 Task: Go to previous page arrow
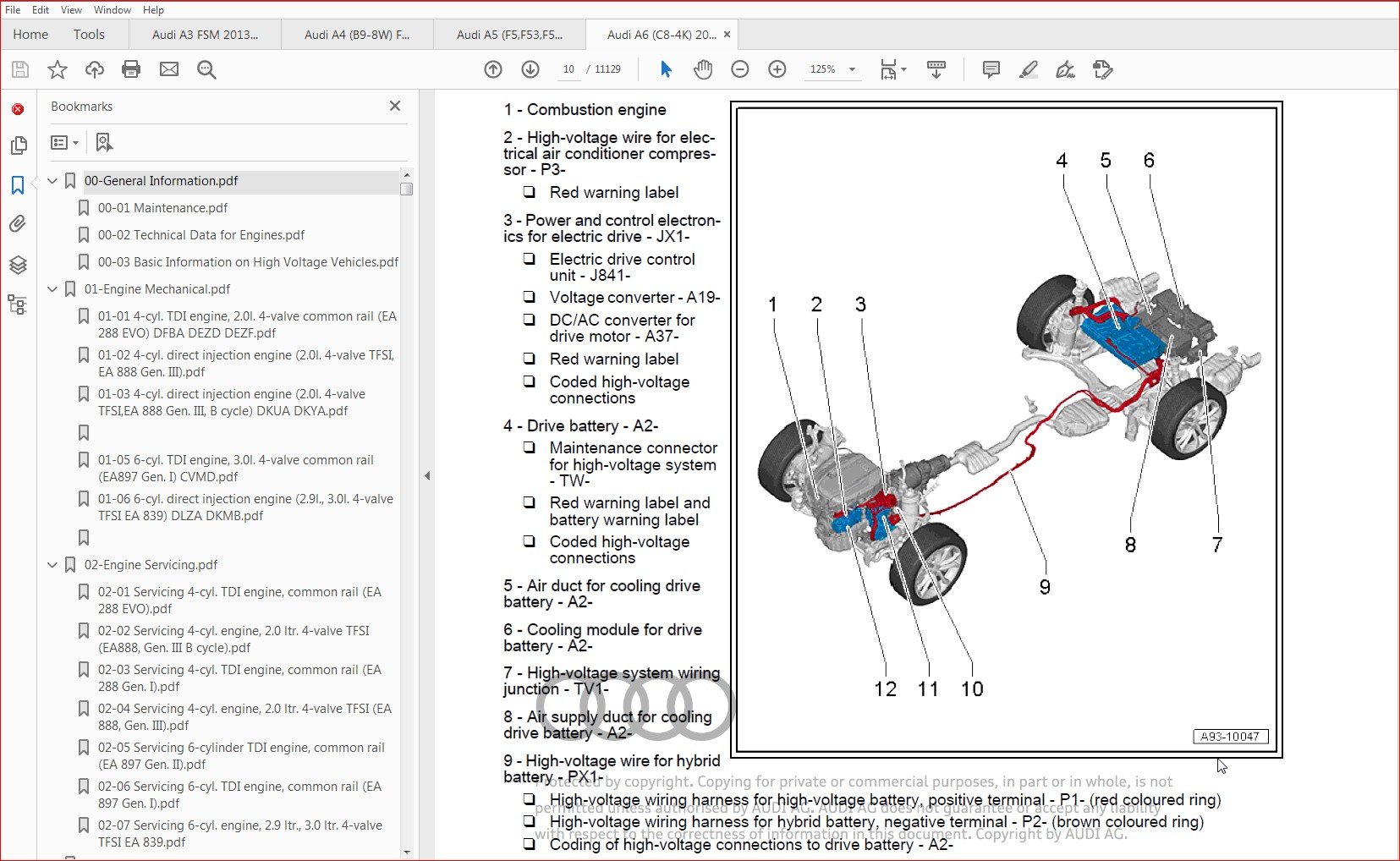(x=493, y=69)
